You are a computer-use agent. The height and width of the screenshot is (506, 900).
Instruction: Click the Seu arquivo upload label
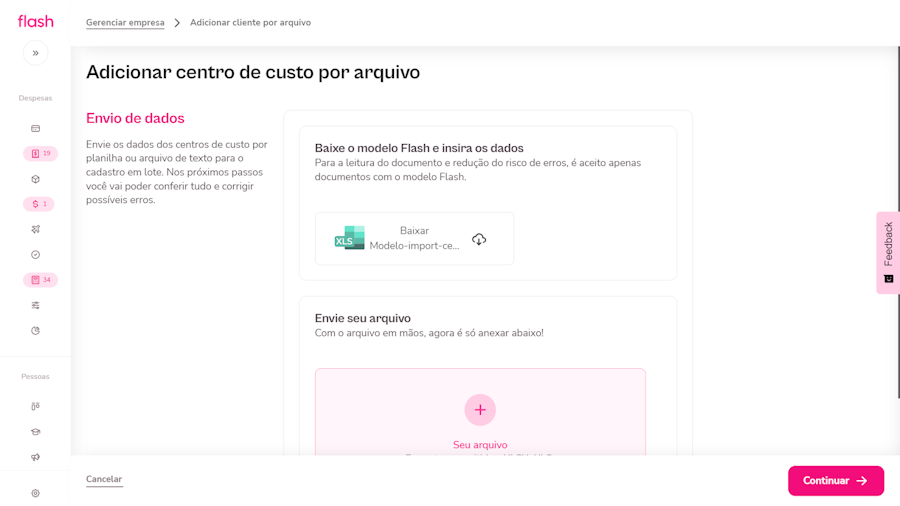coord(480,445)
